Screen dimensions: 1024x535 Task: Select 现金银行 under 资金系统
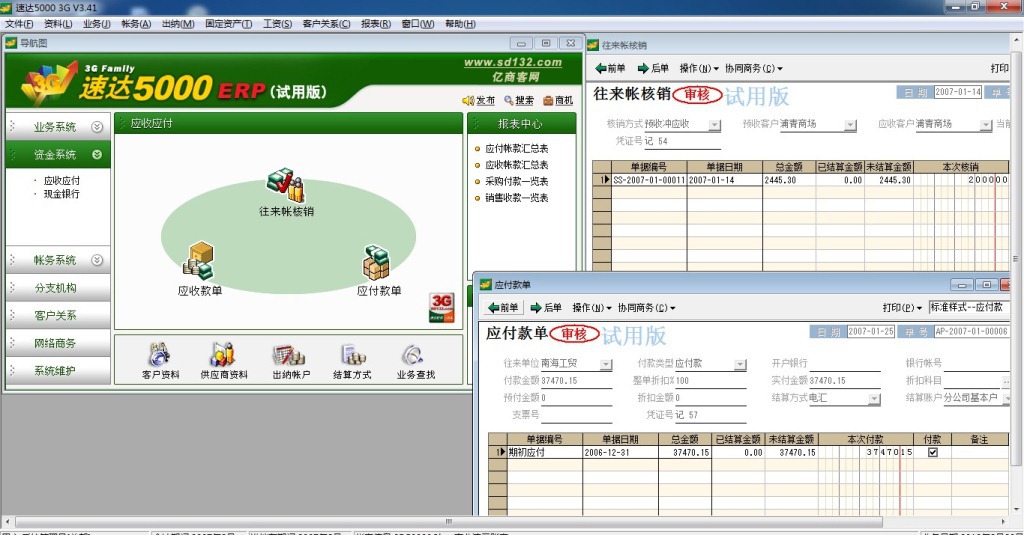tap(61, 194)
